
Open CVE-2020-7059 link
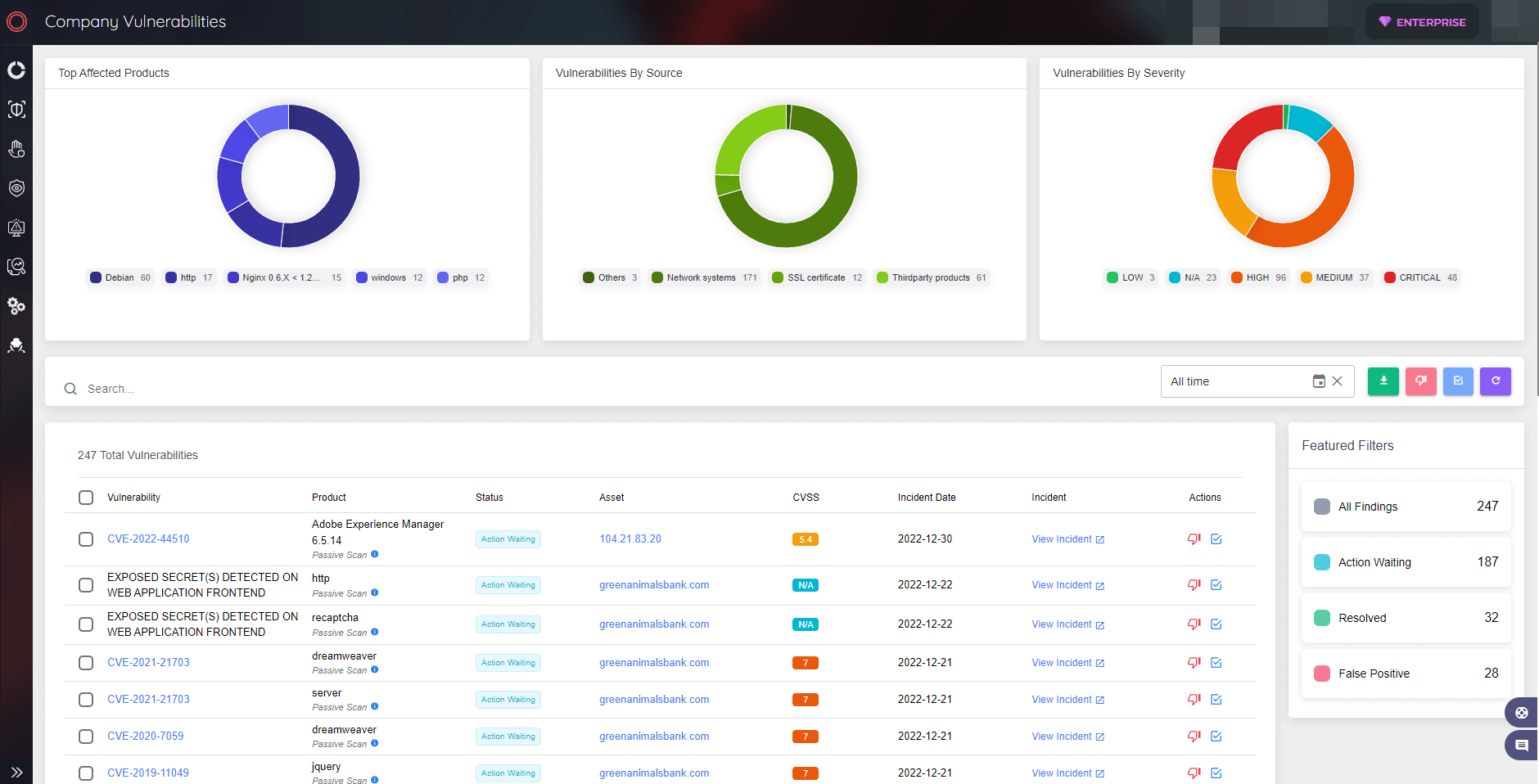pyautogui.click(x=146, y=737)
